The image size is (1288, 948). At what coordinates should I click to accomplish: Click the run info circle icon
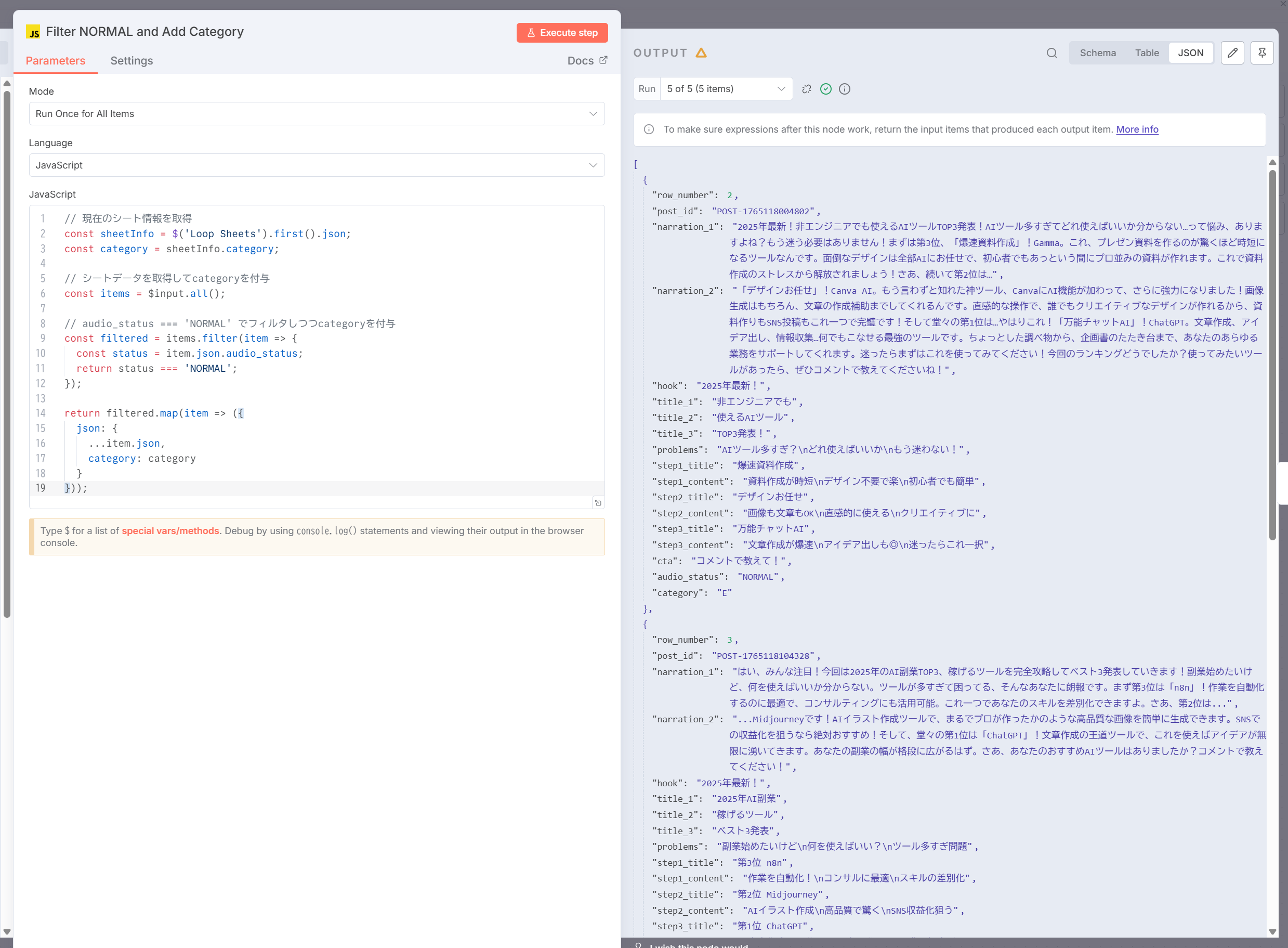844,89
